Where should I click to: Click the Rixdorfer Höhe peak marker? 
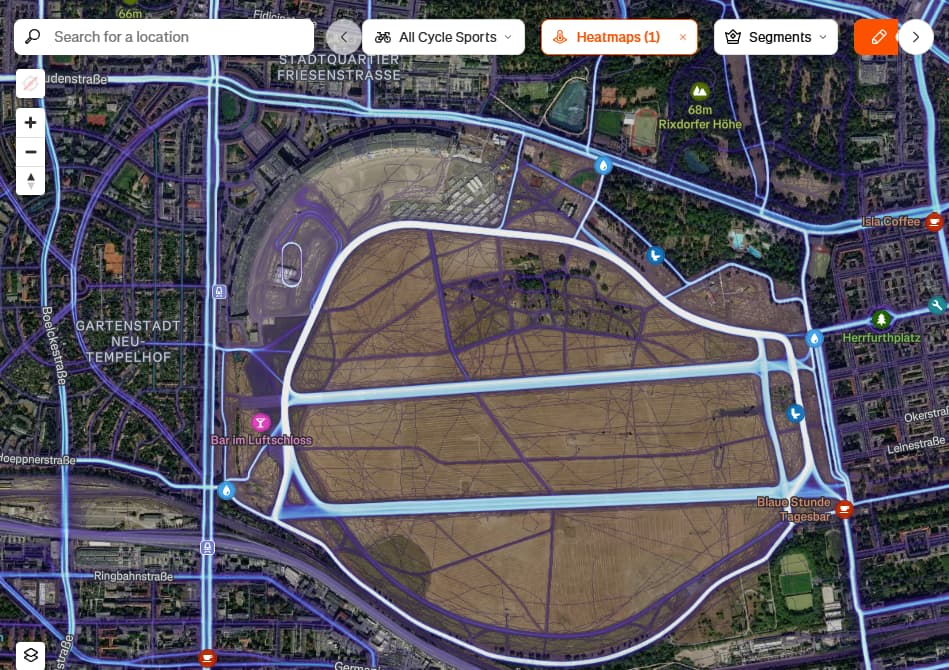point(700,91)
